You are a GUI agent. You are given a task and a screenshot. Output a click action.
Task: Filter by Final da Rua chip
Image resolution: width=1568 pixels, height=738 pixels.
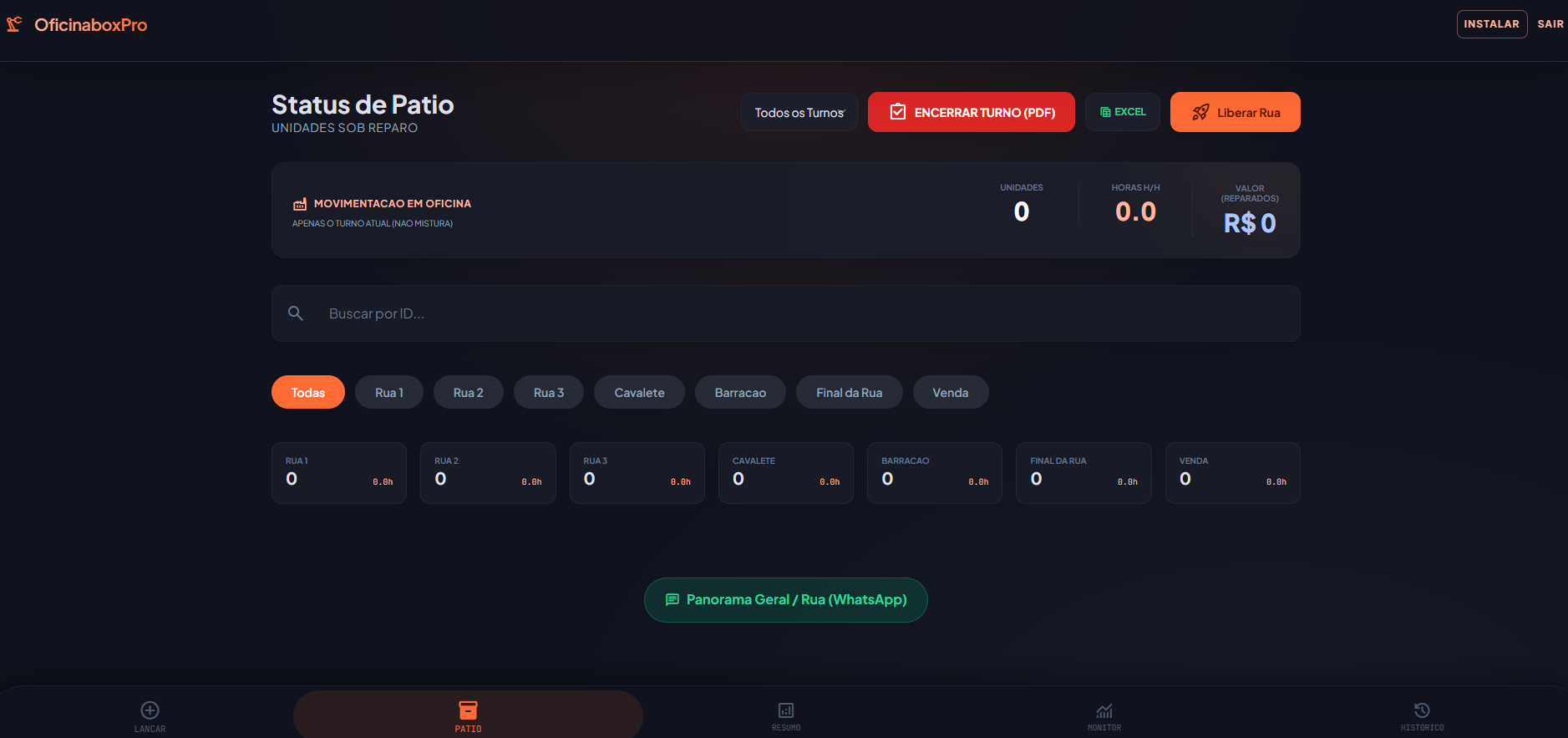tap(850, 392)
